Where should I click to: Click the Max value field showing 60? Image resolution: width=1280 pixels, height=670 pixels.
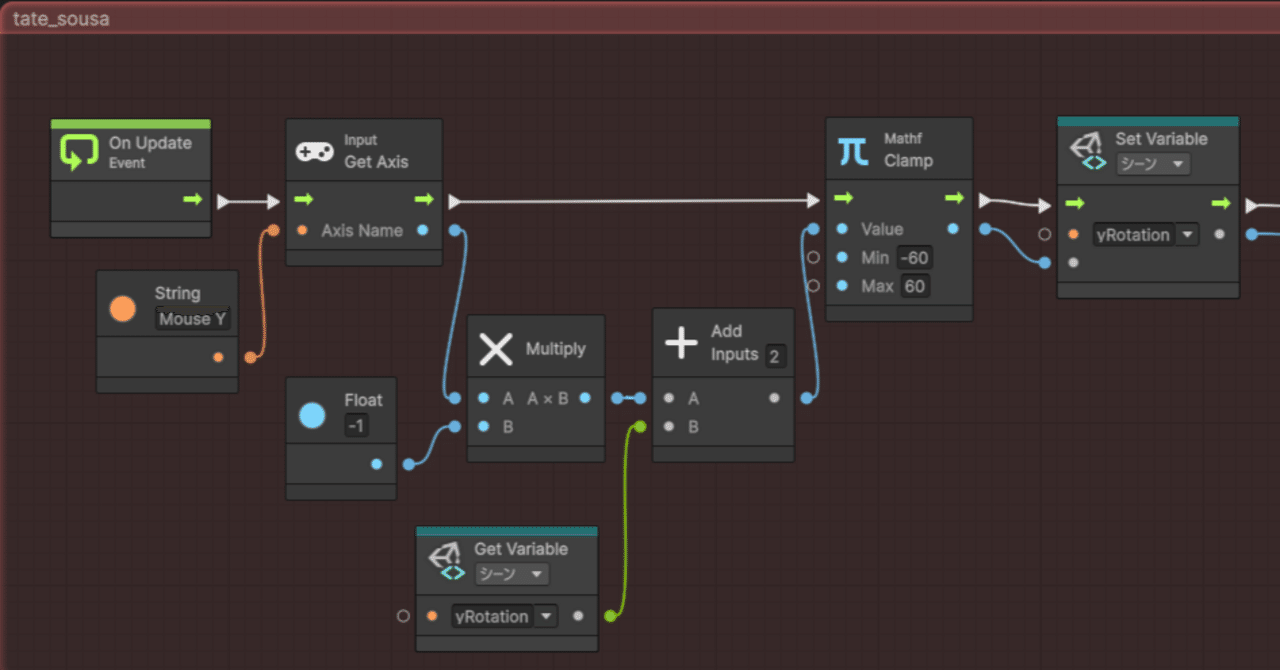914,286
